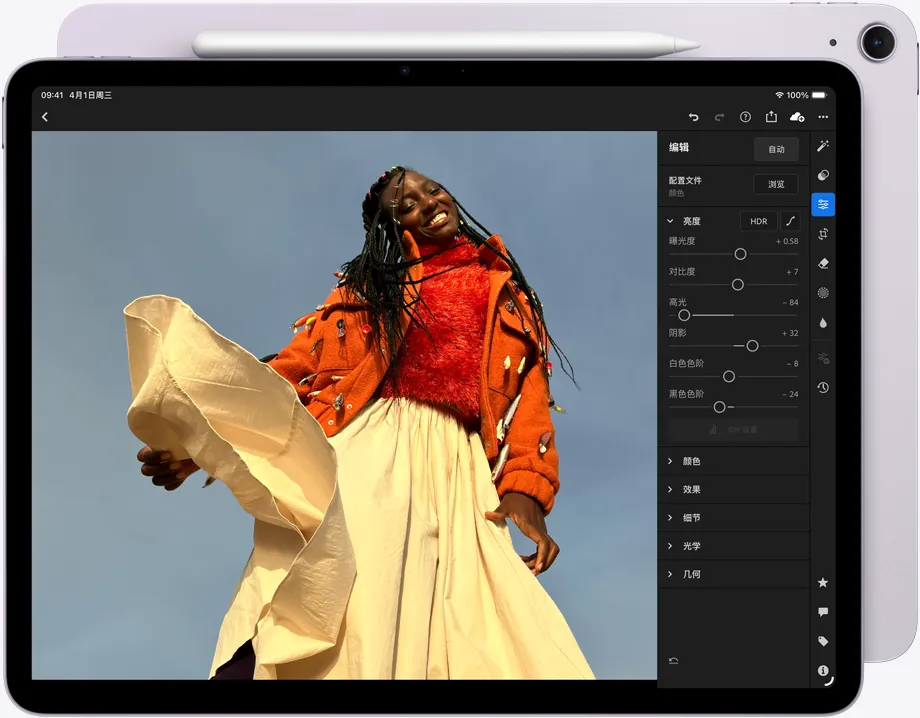
Task: Open the share sheet icon
Action: point(771,117)
